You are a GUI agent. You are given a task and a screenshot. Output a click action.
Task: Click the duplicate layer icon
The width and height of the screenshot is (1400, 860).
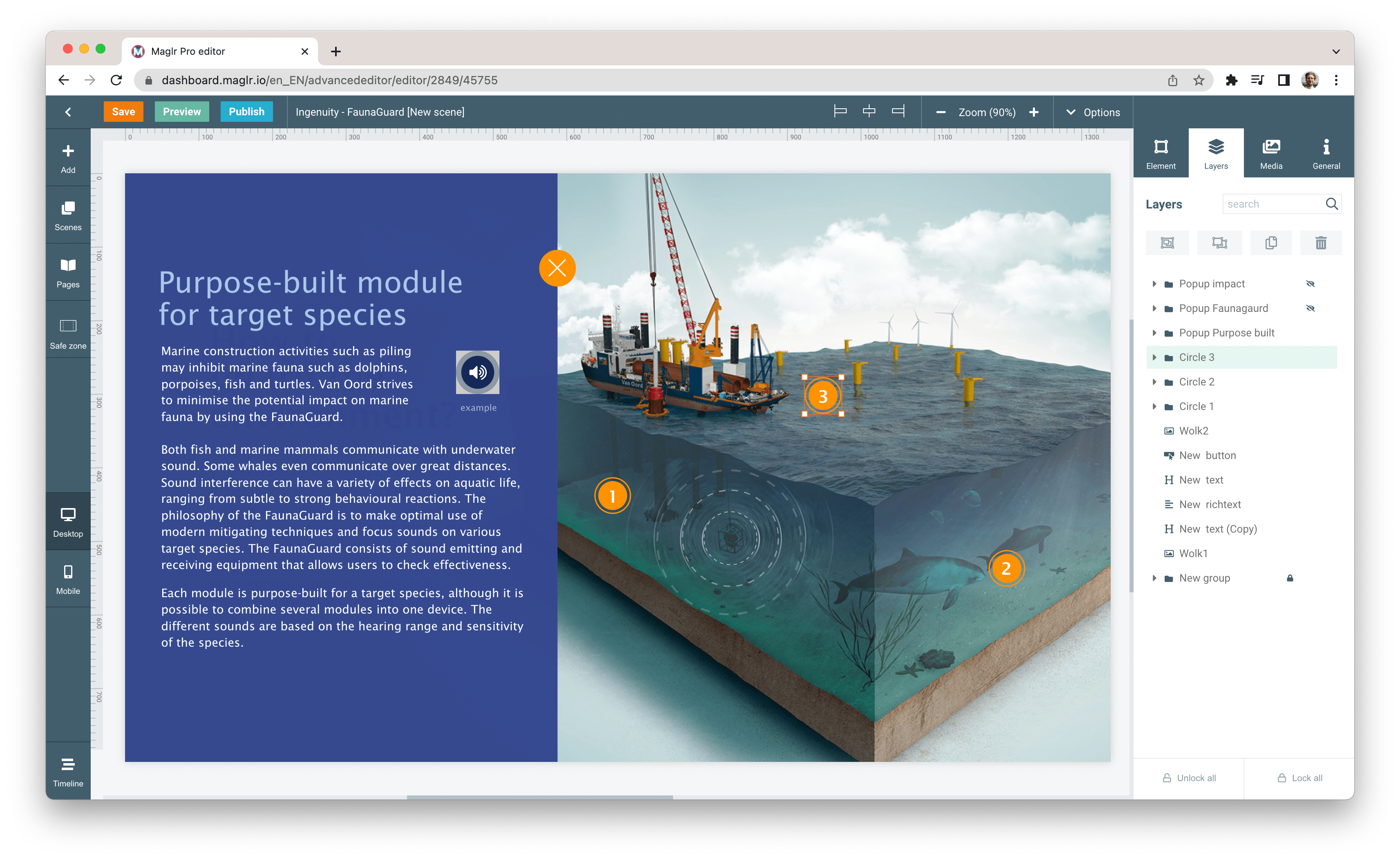(x=1270, y=243)
